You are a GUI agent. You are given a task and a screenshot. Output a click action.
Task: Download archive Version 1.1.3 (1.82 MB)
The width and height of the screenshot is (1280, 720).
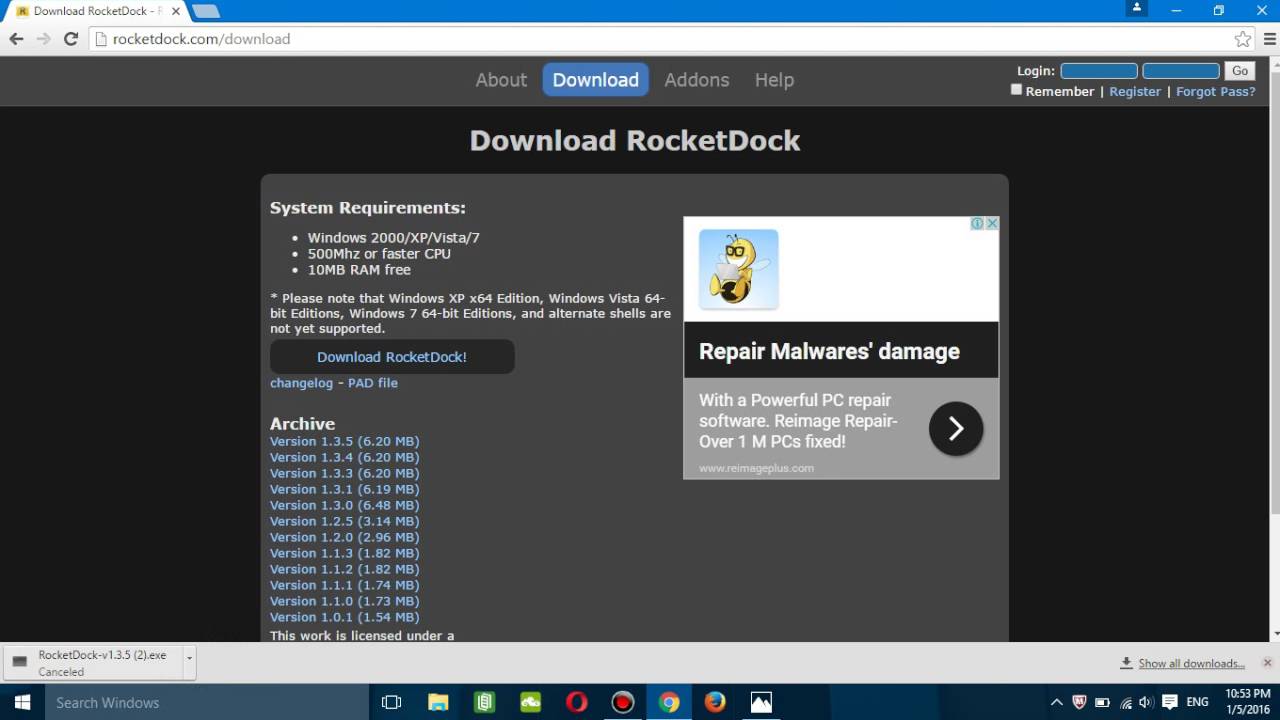[x=344, y=553]
